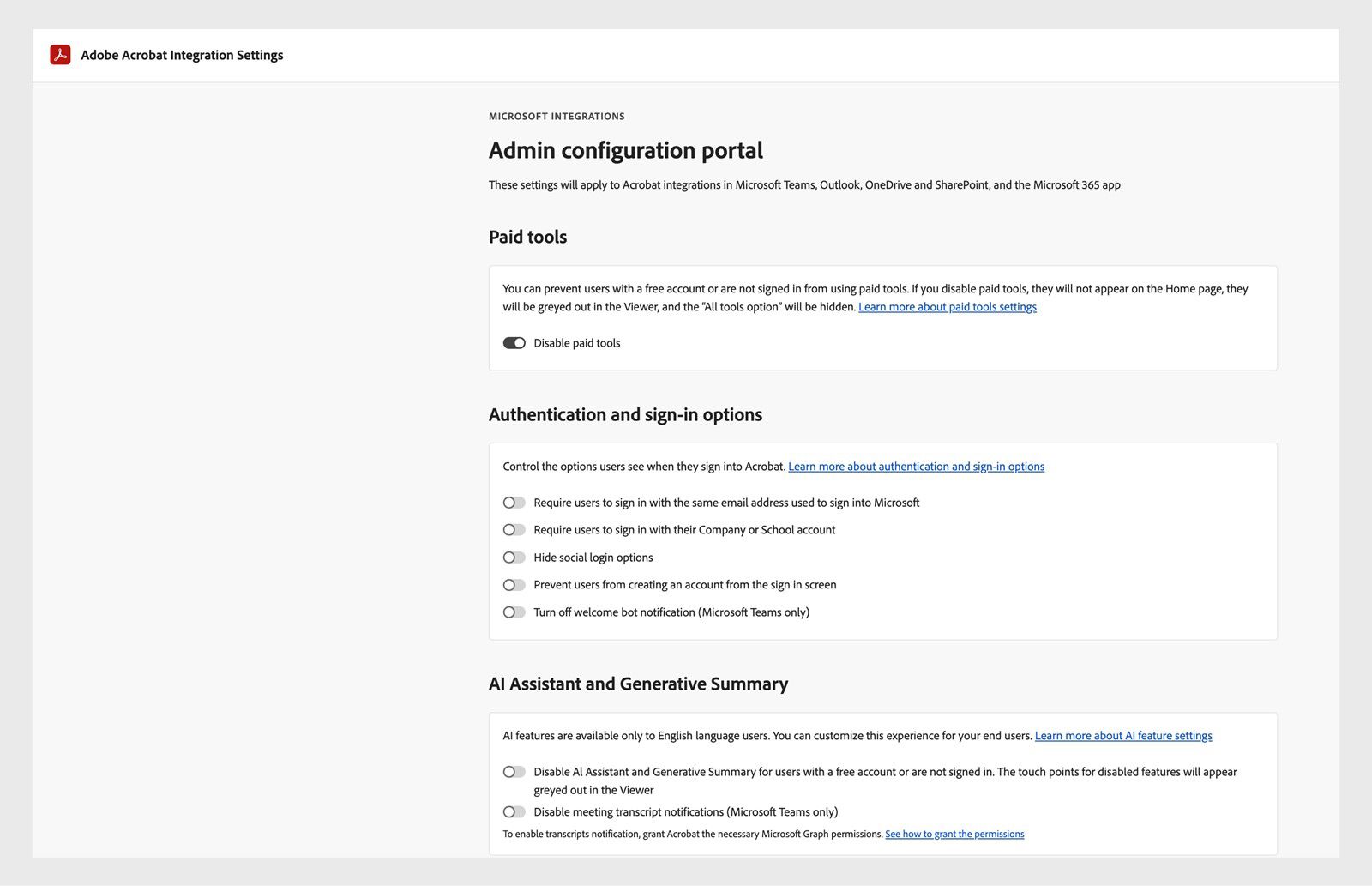Enable "Require users to sign in with their Company or School account"
1372x886 pixels.
pyautogui.click(x=514, y=530)
